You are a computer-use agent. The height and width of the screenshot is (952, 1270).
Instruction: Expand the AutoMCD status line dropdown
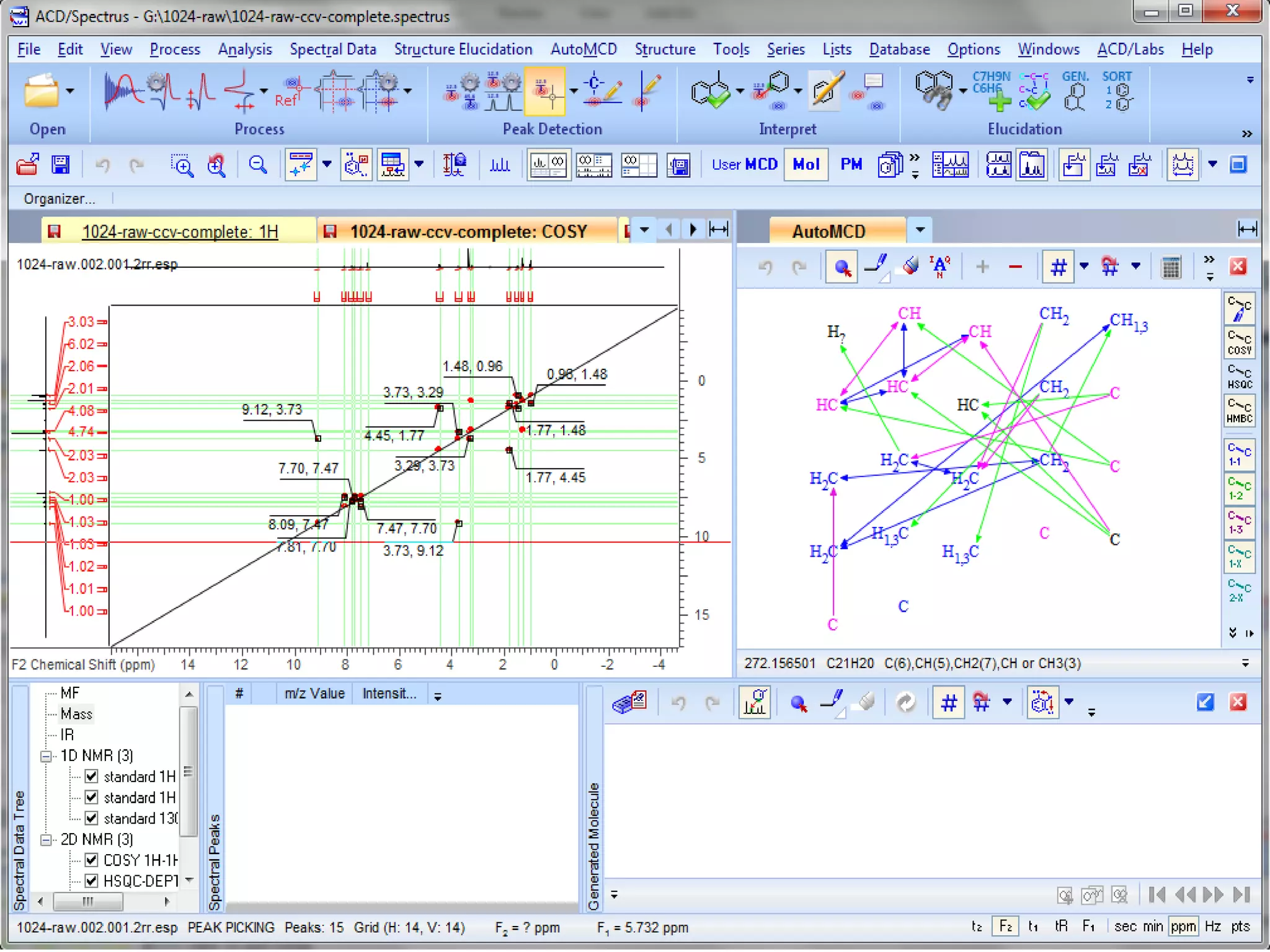[x=1245, y=663]
